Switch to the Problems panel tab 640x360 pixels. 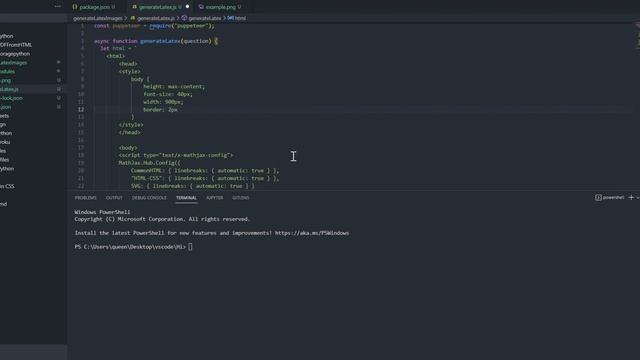pos(85,198)
